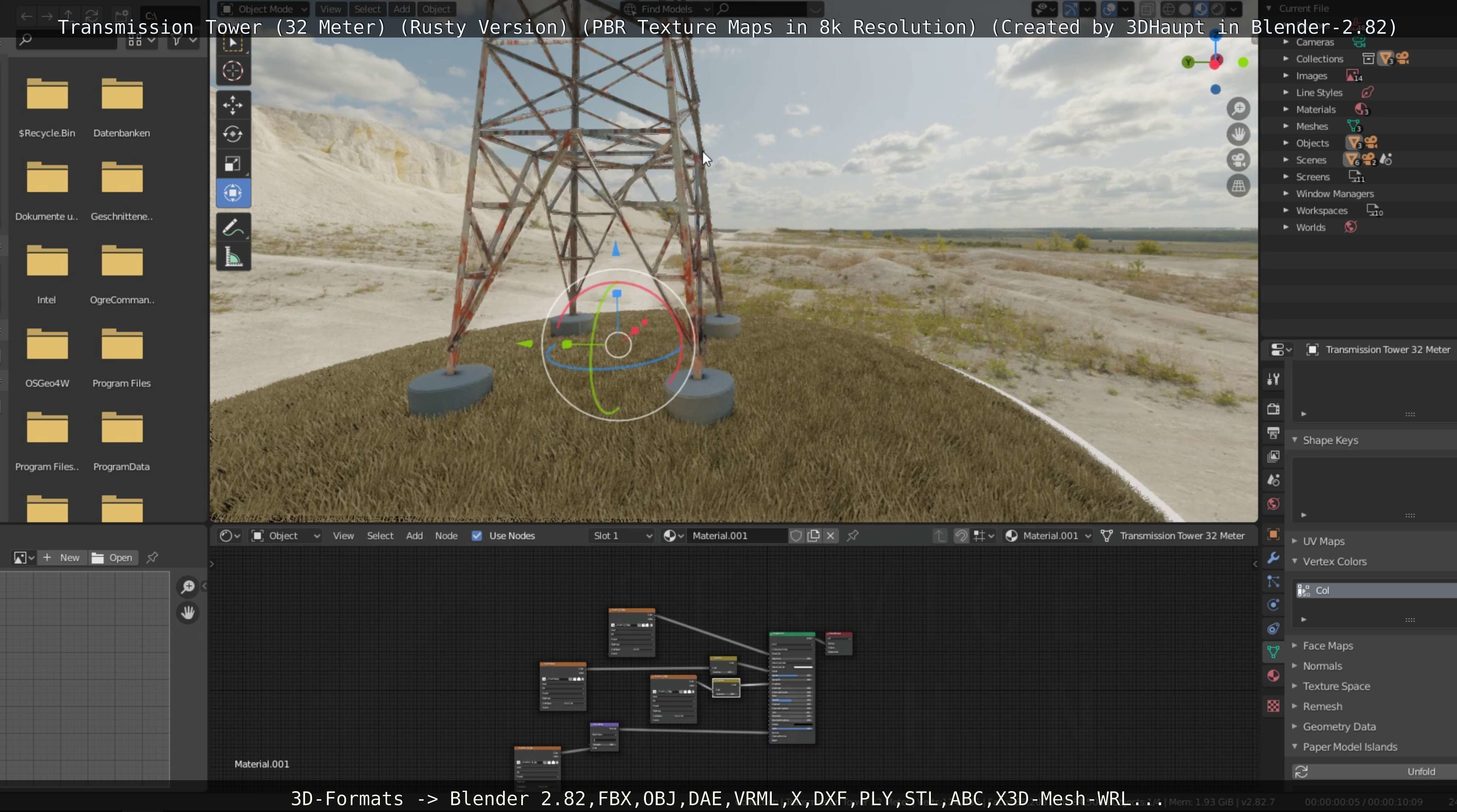Screen dimensions: 1457x812
Task: Open the Modifiers wrench tab
Action: pos(1273,558)
